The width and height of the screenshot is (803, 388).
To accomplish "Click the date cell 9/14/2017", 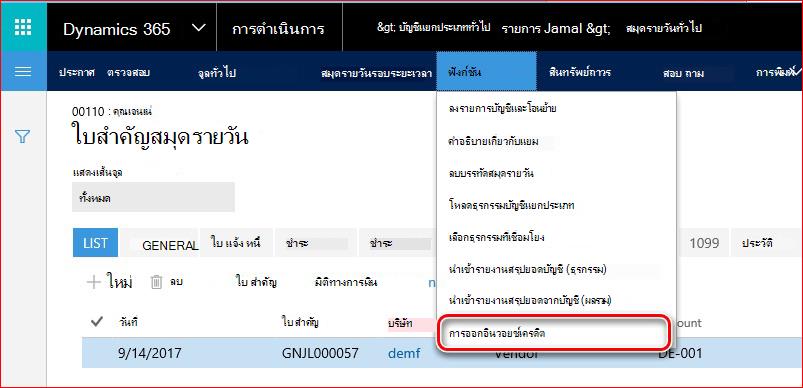I will [149, 353].
